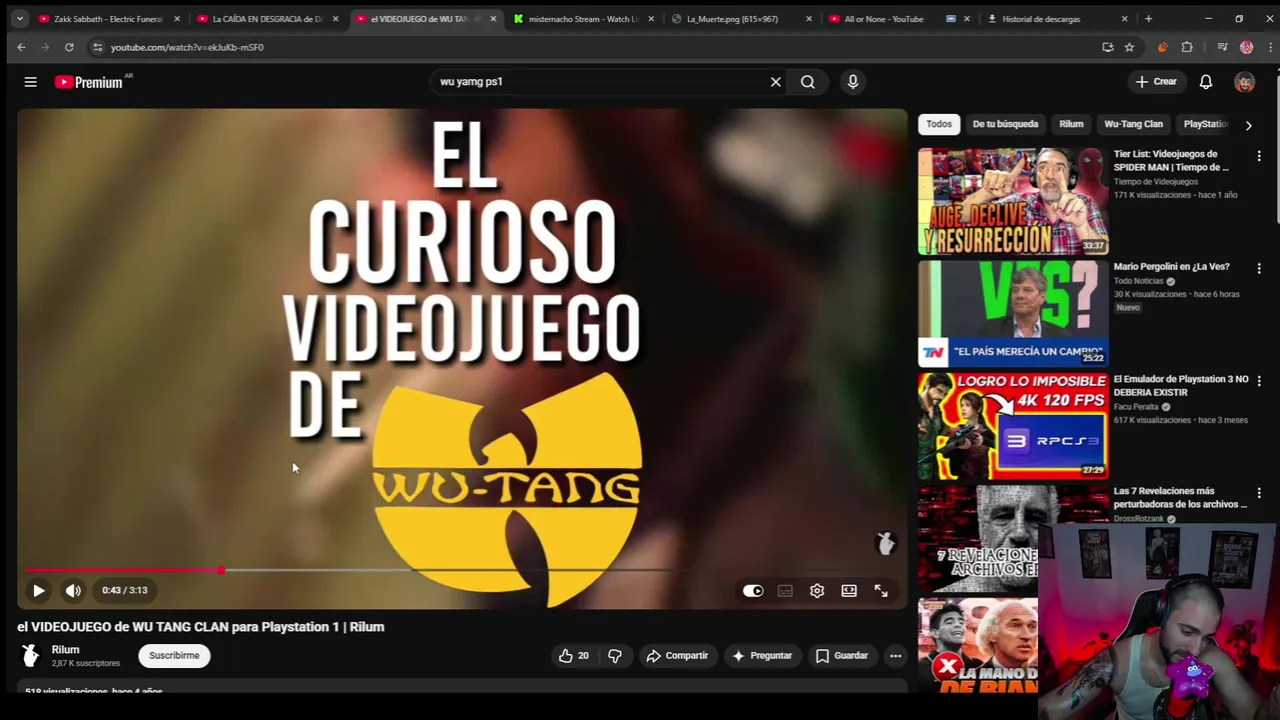Open a new browser tab
The height and width of the screenshot is (720, 1280).
click(1148, 19)
